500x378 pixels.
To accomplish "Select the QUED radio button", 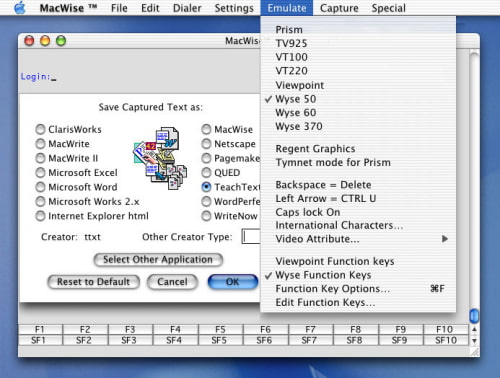I will click(x=206, y=173).
